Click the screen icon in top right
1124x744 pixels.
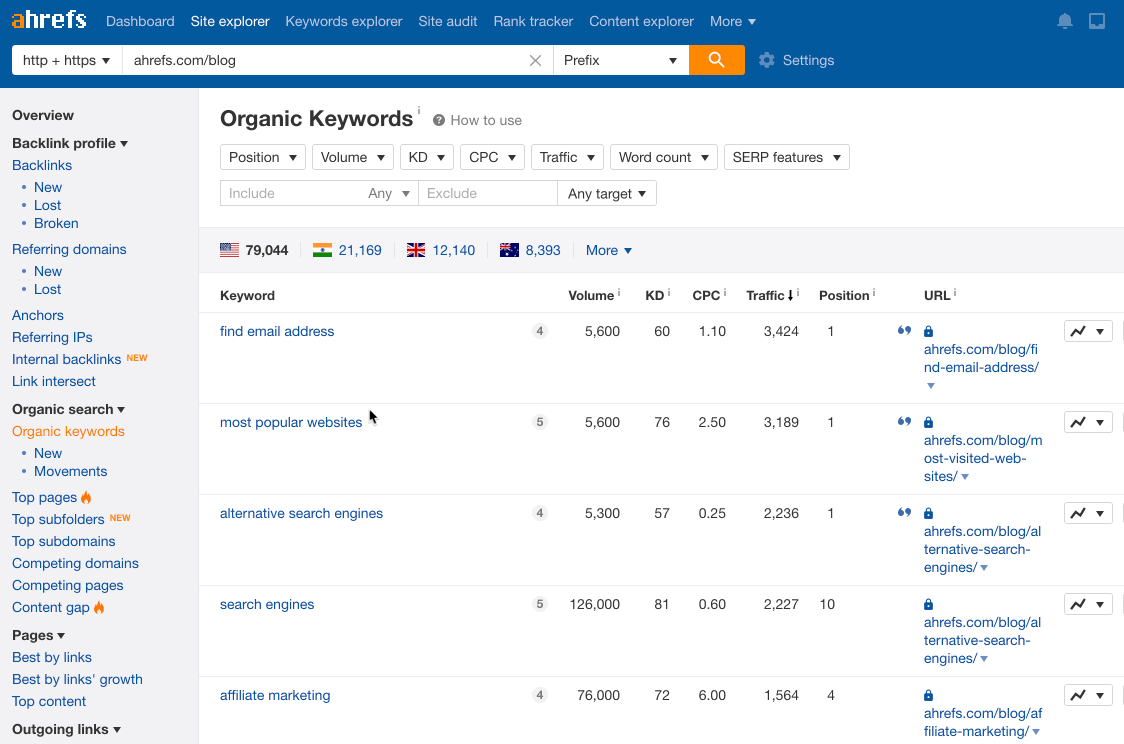point(1097,21)
